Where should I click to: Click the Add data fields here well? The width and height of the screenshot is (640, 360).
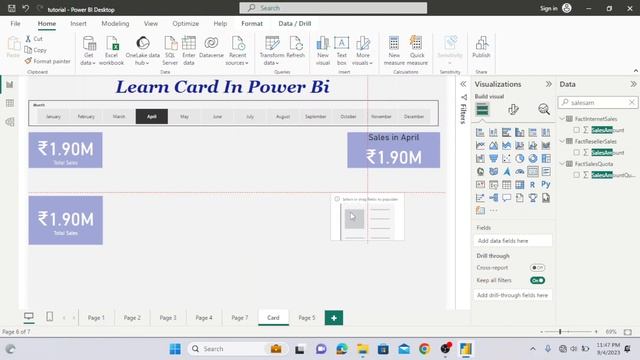(x=513, y=241)
